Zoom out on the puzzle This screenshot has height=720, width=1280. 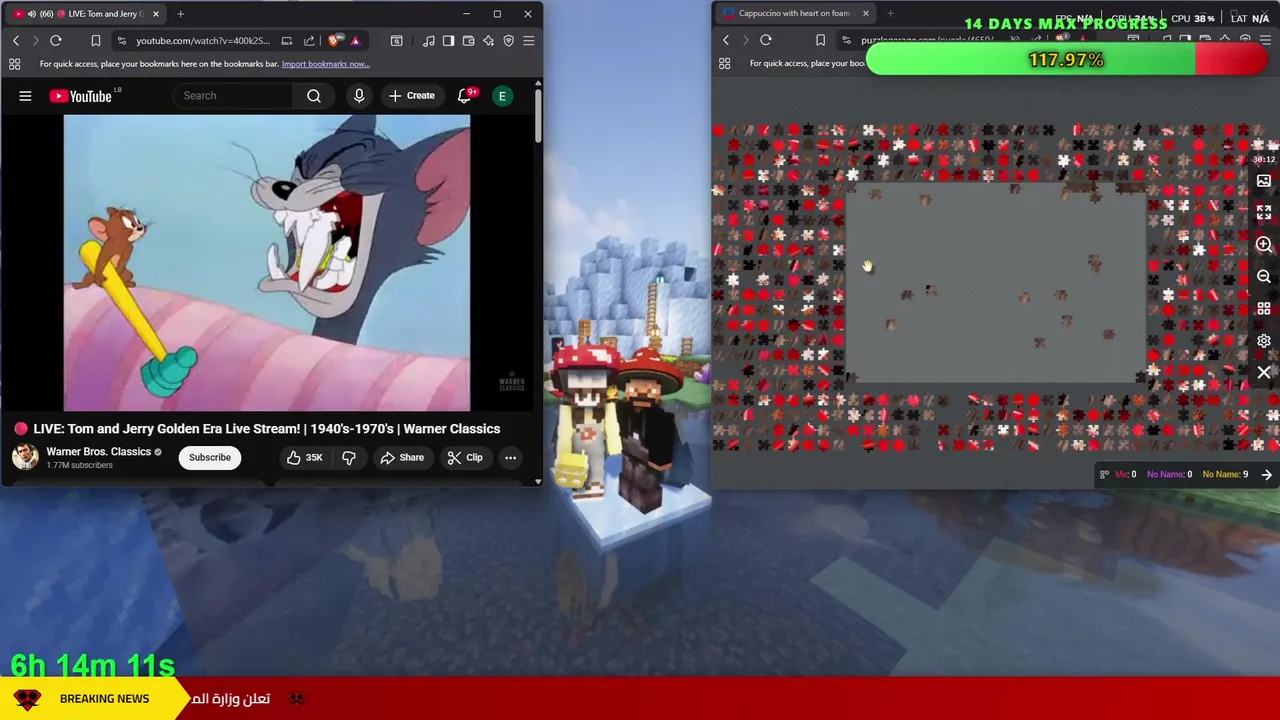[x=1264, y=277]
